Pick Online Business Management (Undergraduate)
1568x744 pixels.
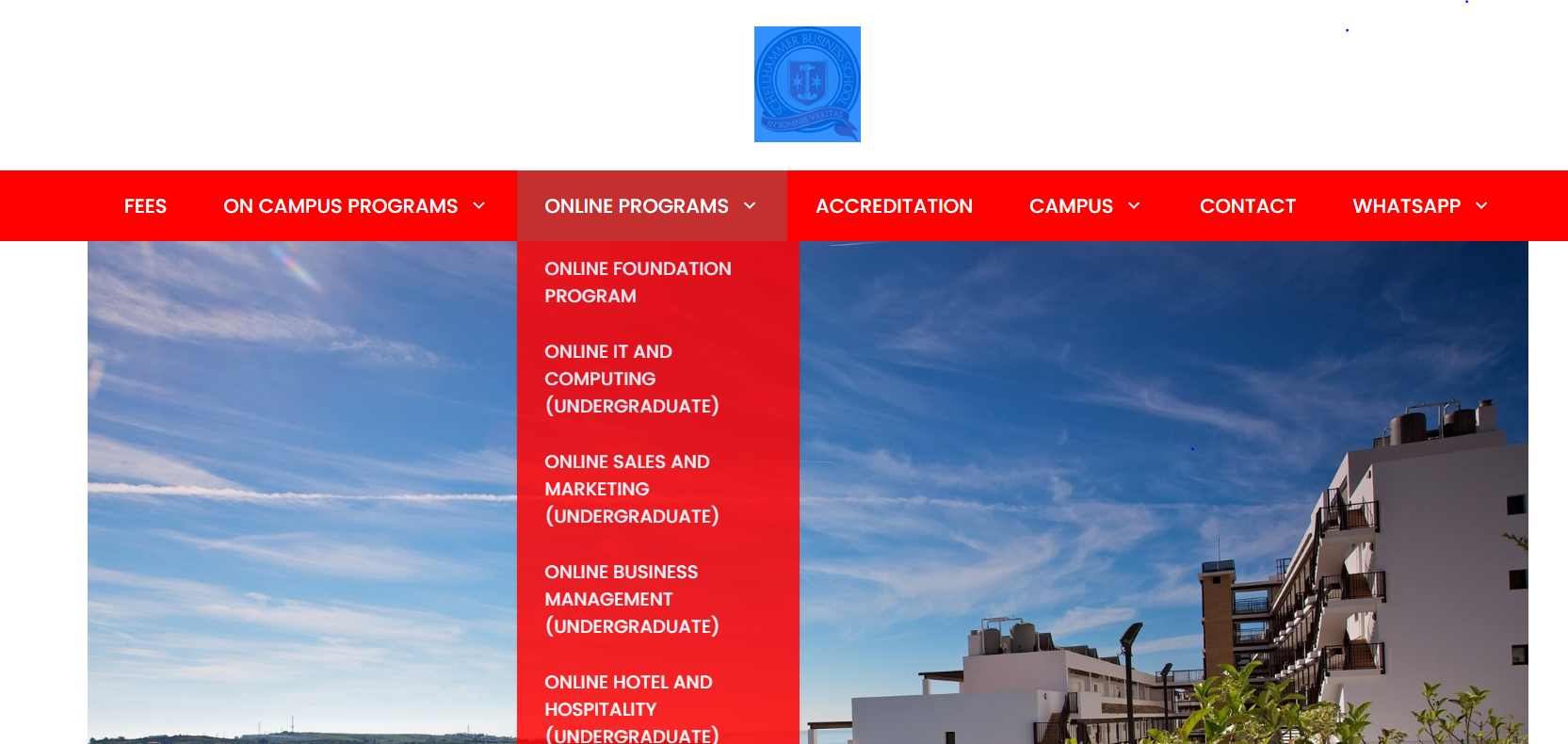click(x=631, y=599)
